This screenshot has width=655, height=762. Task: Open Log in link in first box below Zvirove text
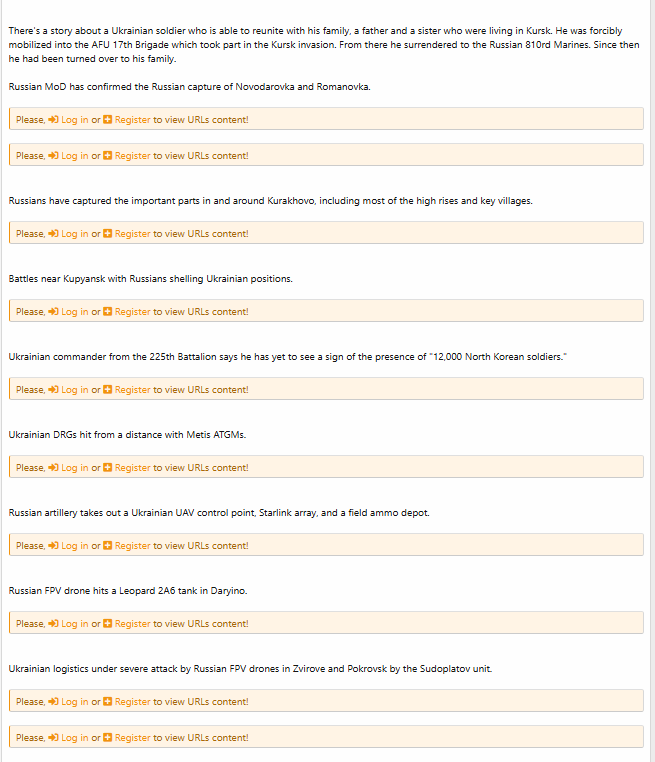point(74,702)
